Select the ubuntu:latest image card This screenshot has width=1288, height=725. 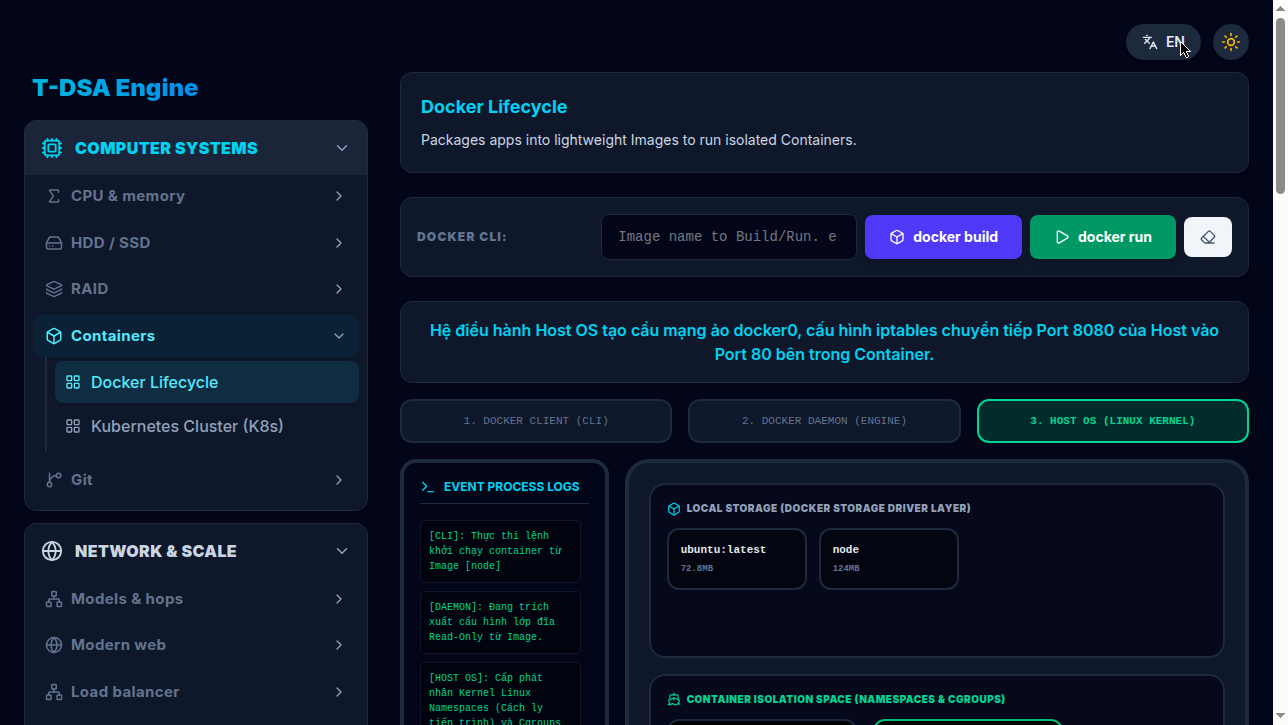(x=737, y=559)
